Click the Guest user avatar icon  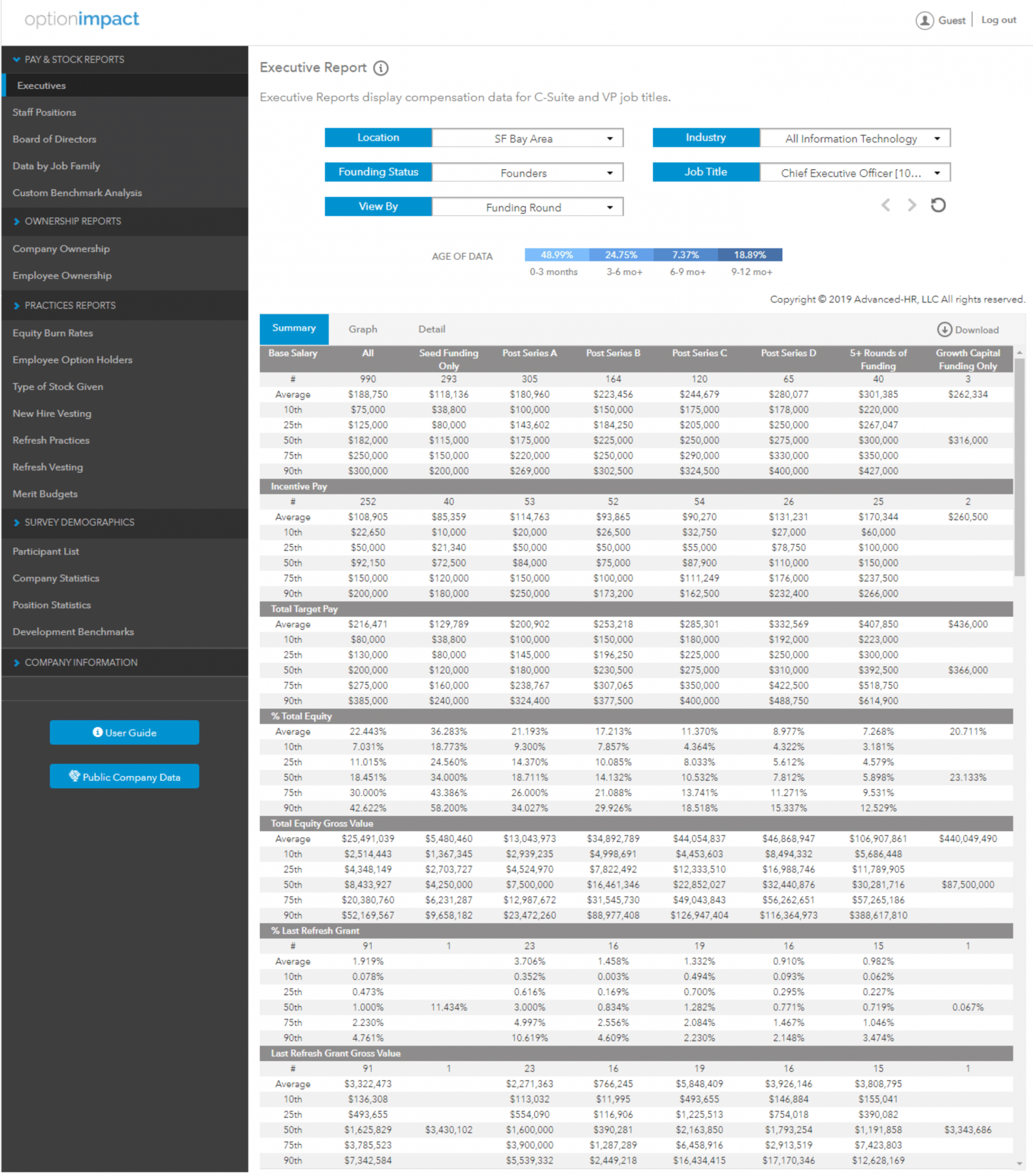tap(924, 21)
